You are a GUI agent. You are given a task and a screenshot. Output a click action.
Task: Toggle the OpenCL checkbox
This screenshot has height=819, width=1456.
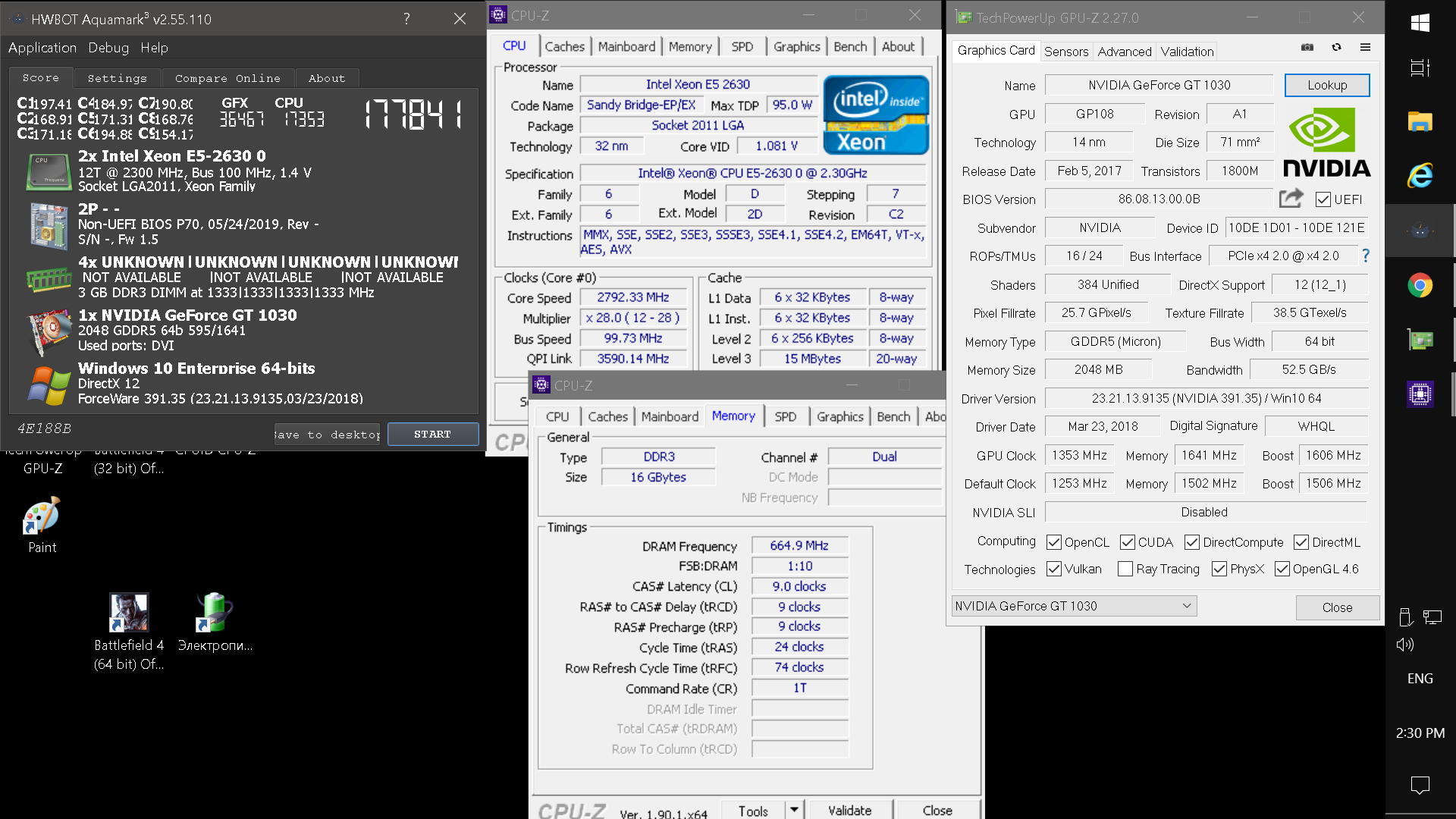(1054, 542)
